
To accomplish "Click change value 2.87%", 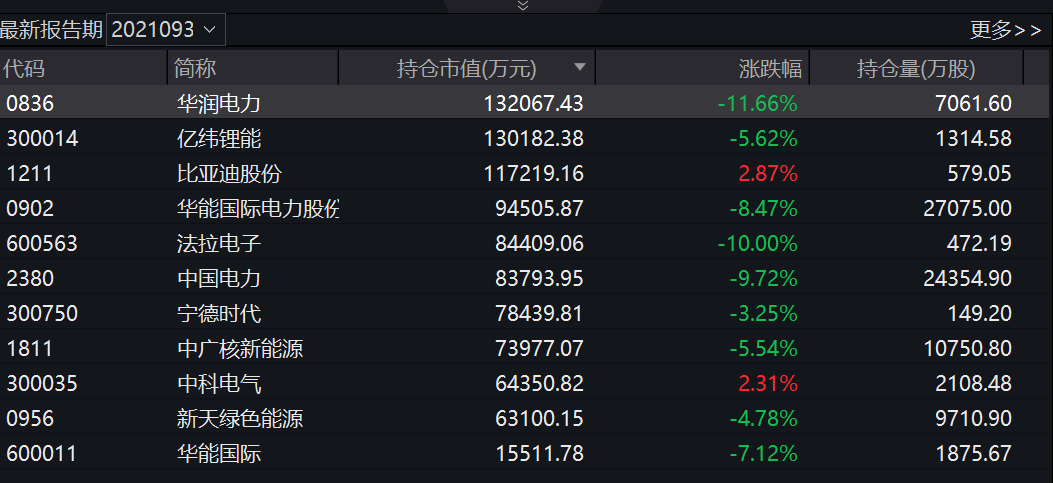I will pos(768,173).
